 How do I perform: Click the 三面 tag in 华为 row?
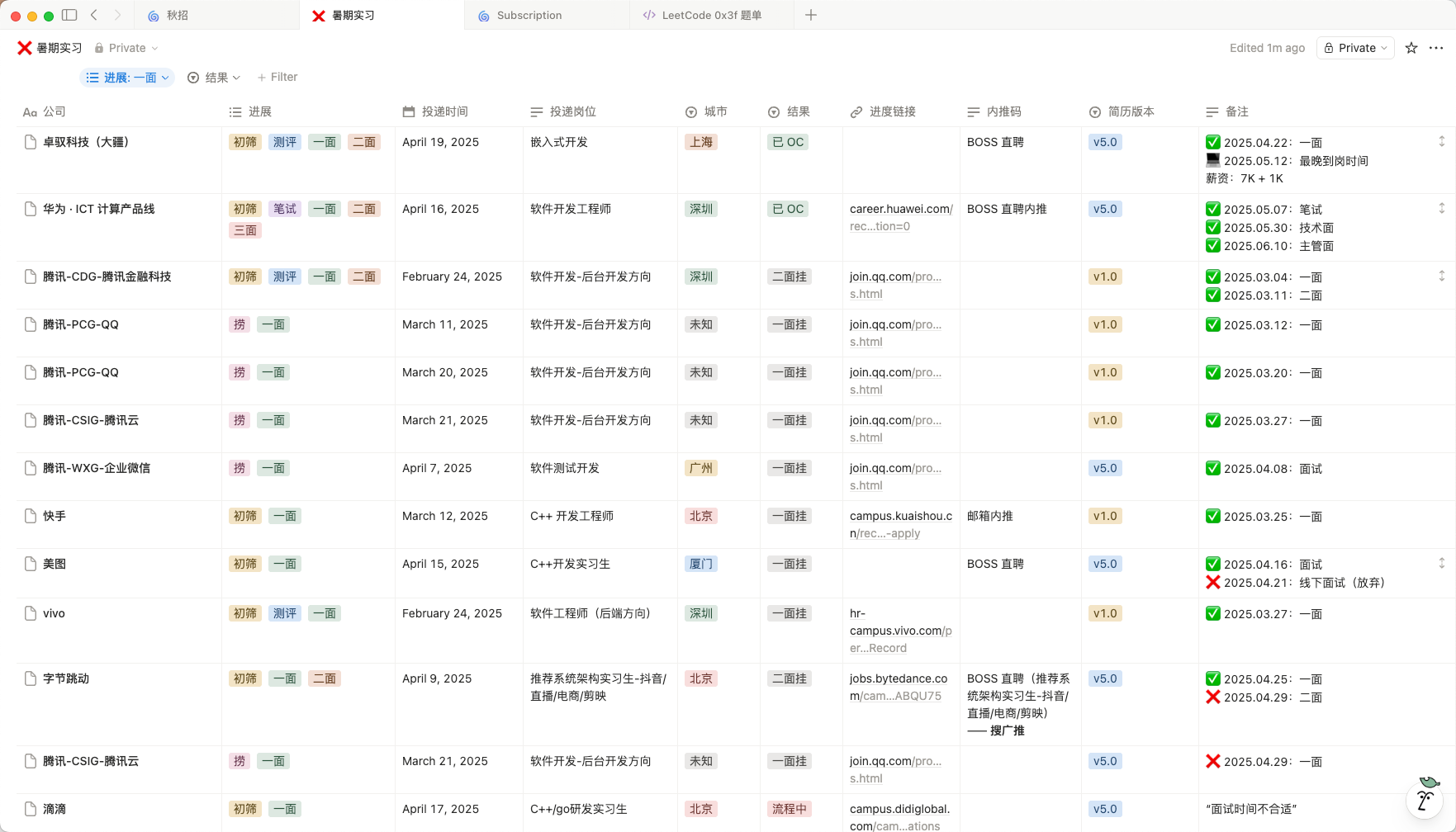245,230
